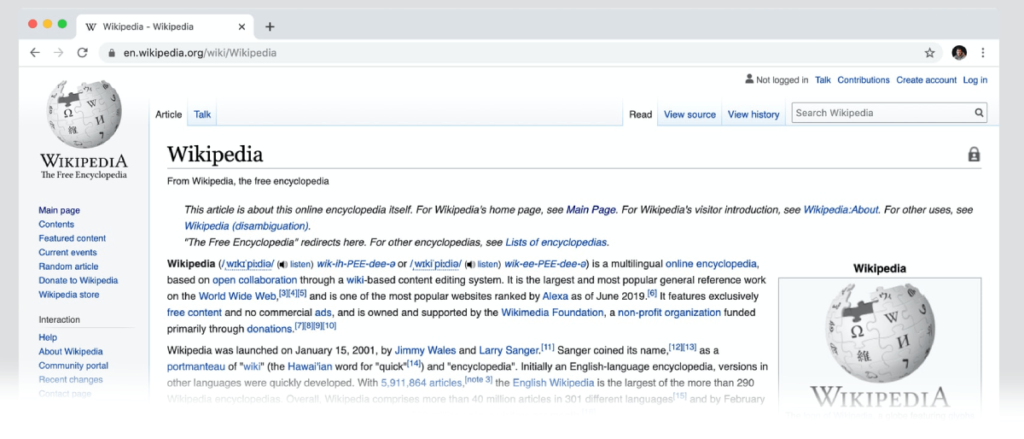Open a new tab with the plus icon
This screenshot has width=1024, height=439.
click(270, 27)
